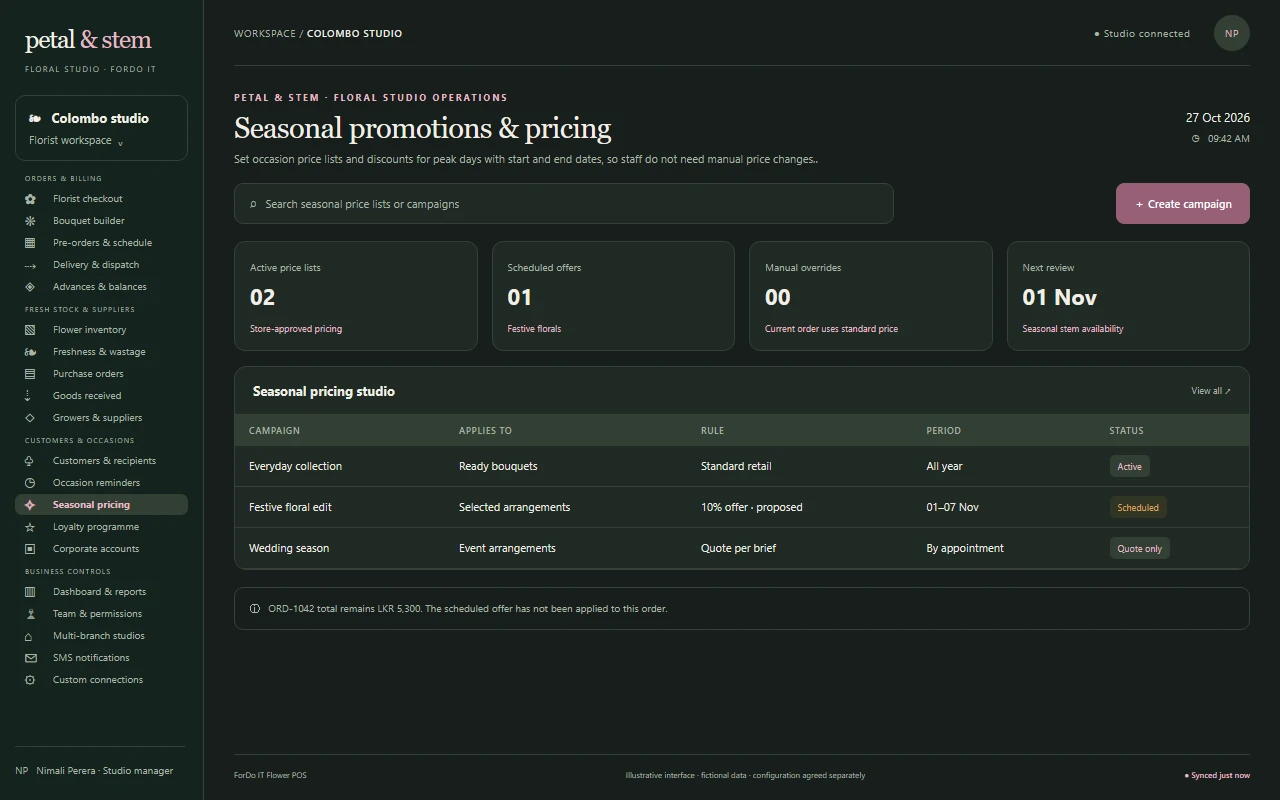This screenshot has height=800, width=1280.
Task: Click the Florist checkout flower icon
Action: 30,199
